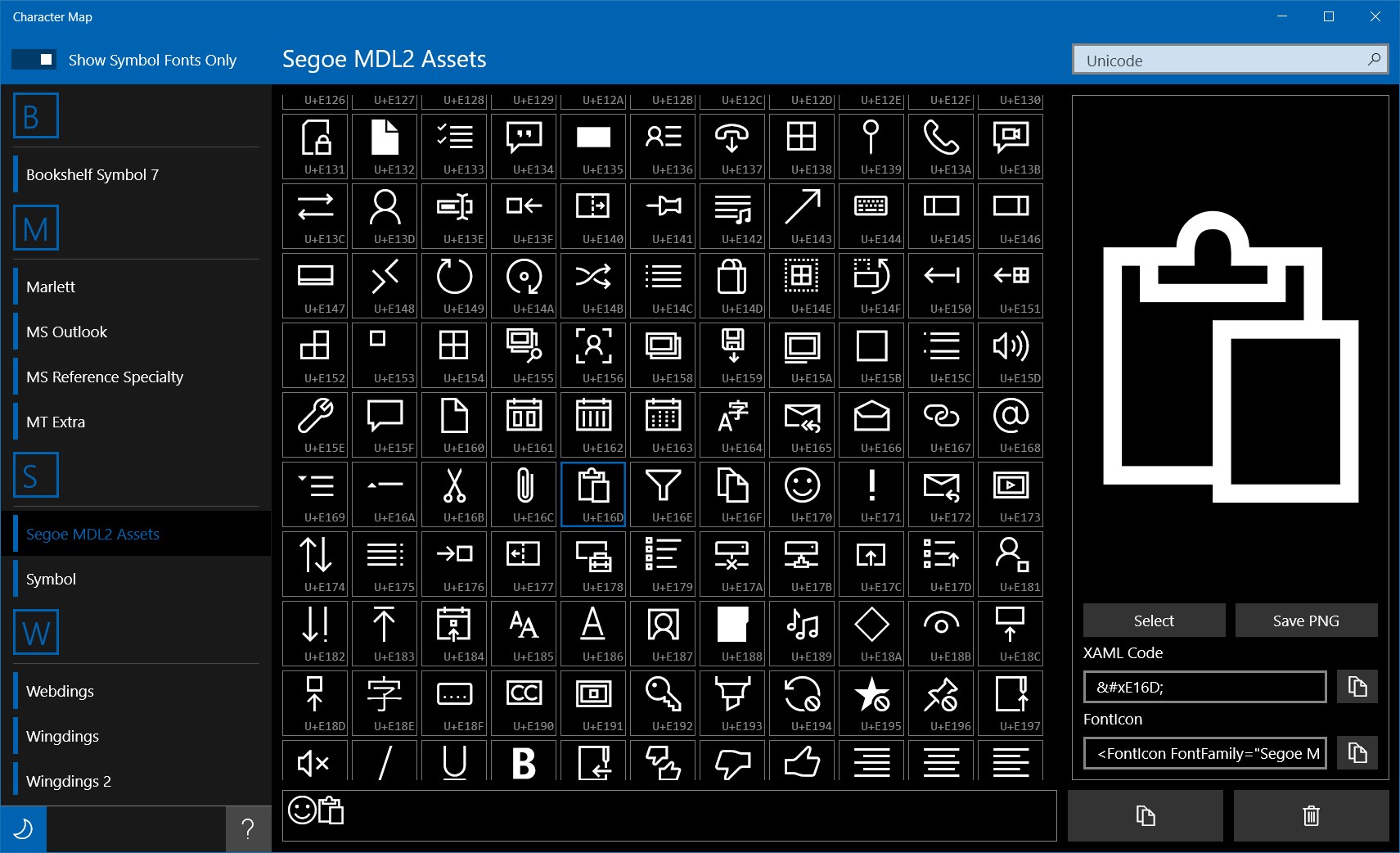Select the link chain glyph U+E167
Screen dimensions: 1400x853
pos(941,424)
